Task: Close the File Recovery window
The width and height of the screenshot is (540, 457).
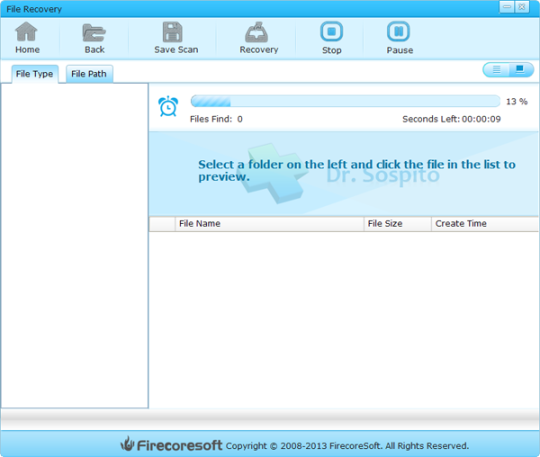Action: (x=522, y=7)
